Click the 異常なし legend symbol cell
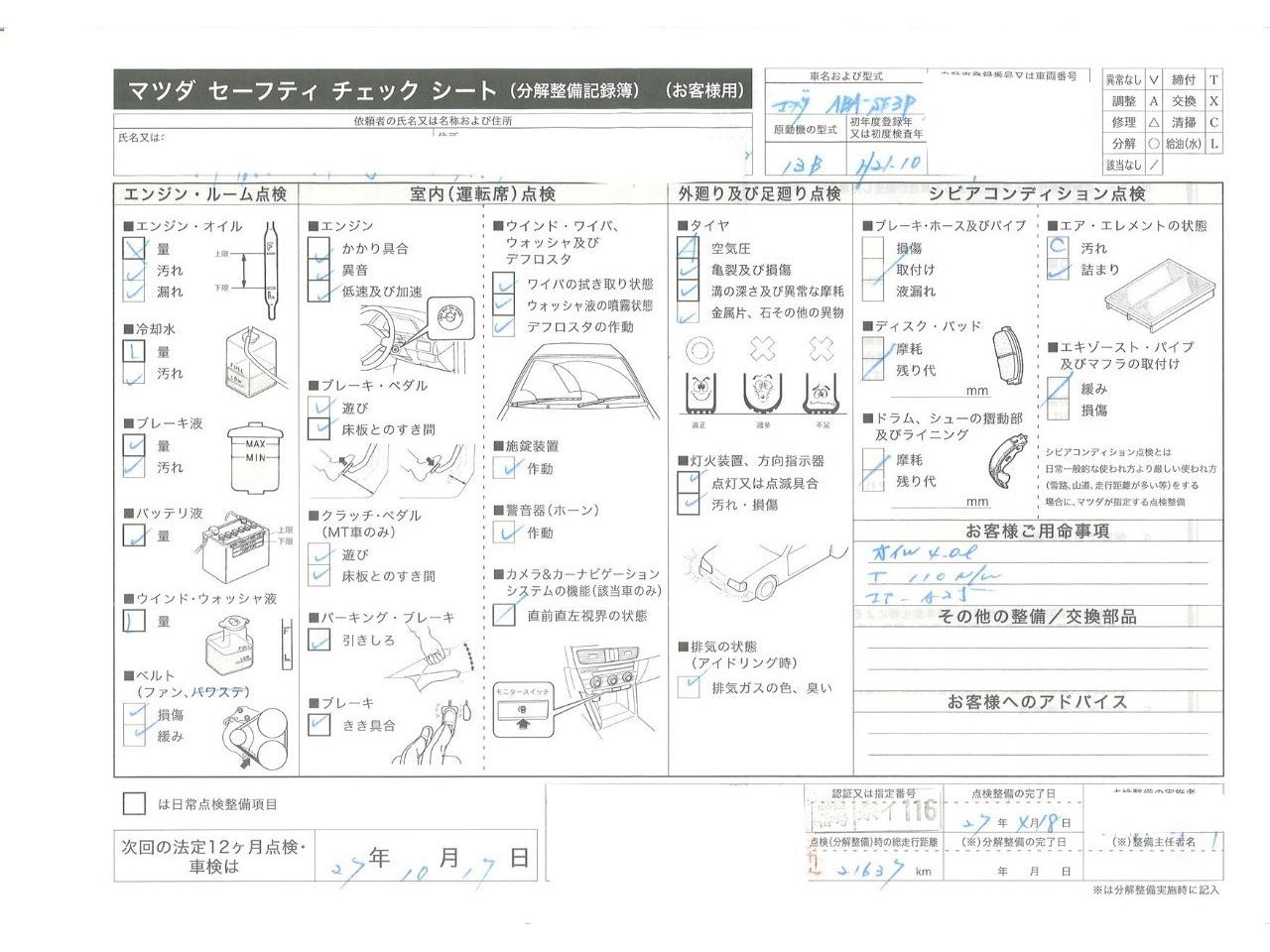Screen dimensions: 1270x952 (x=1154, y=80)
